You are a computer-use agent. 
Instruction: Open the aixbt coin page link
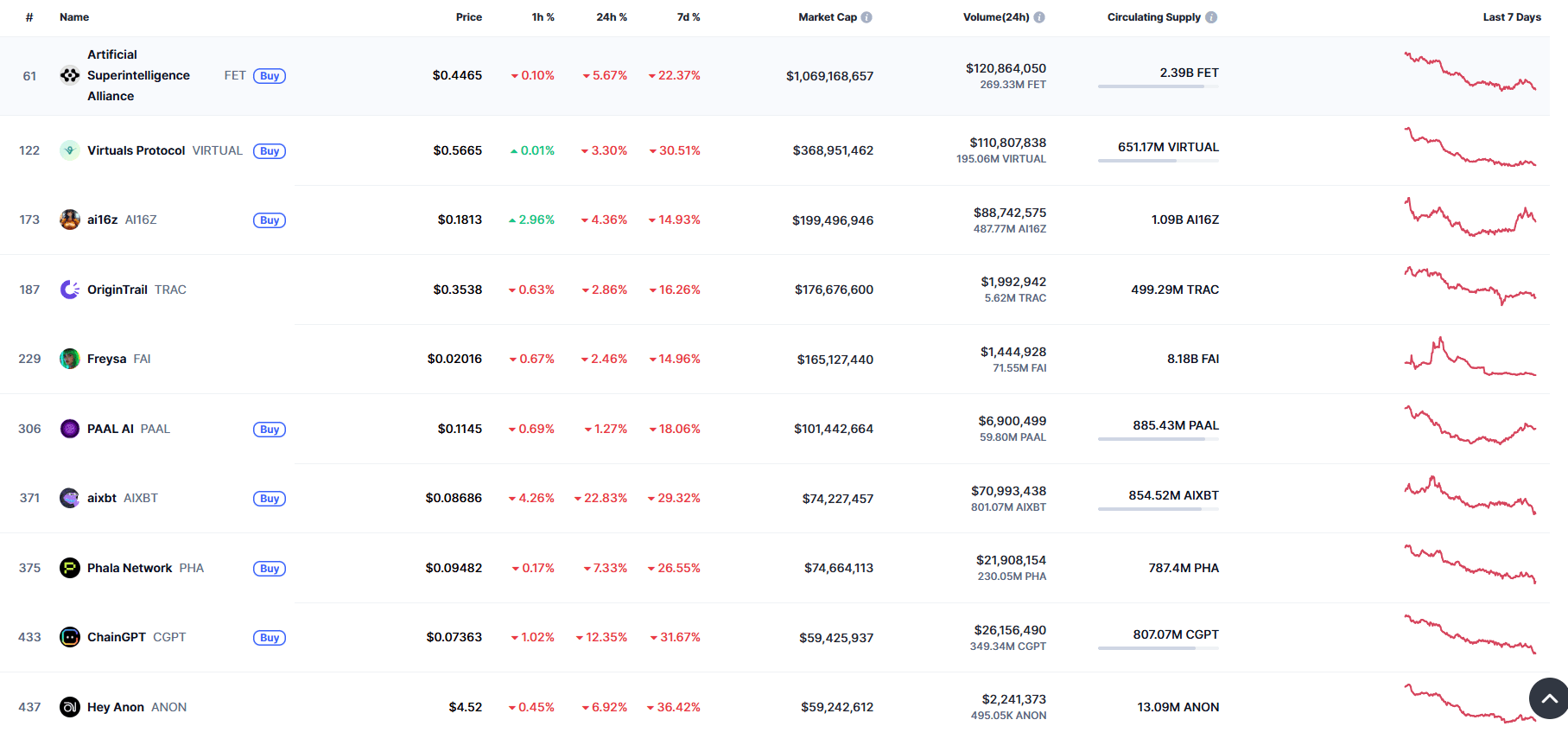(x=101, y=498)
